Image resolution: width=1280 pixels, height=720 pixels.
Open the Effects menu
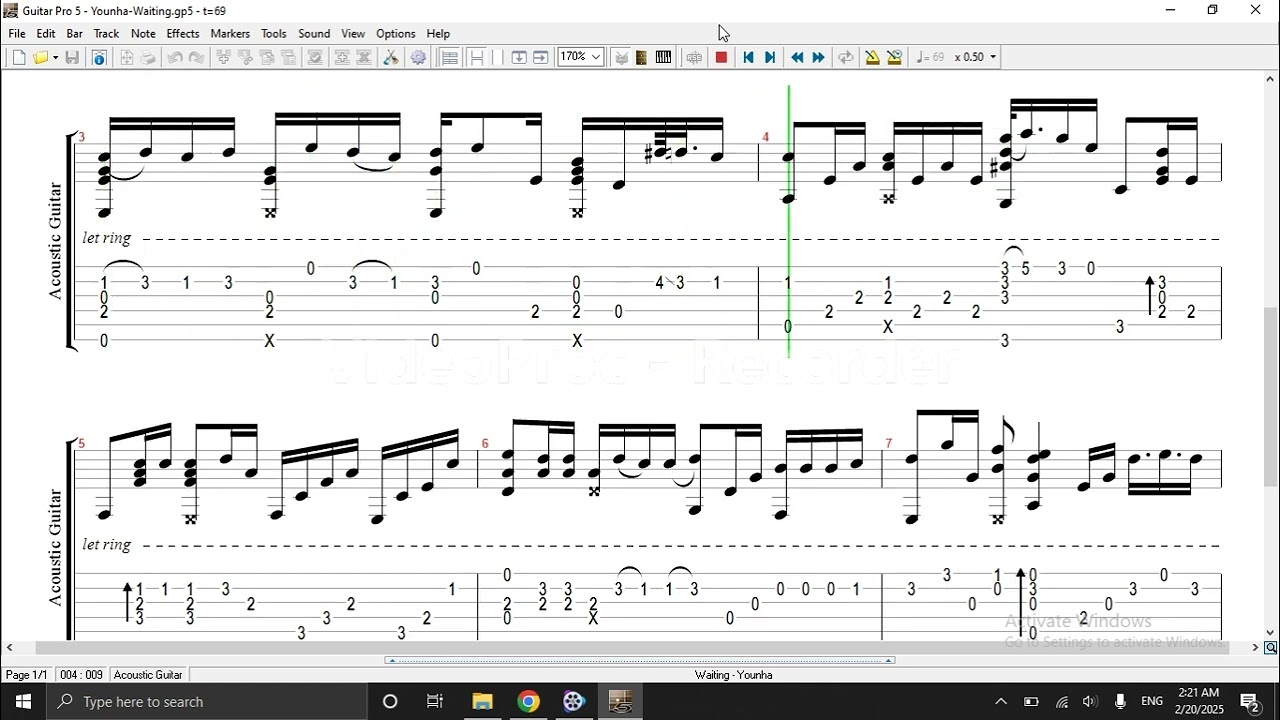click(183, 34)
